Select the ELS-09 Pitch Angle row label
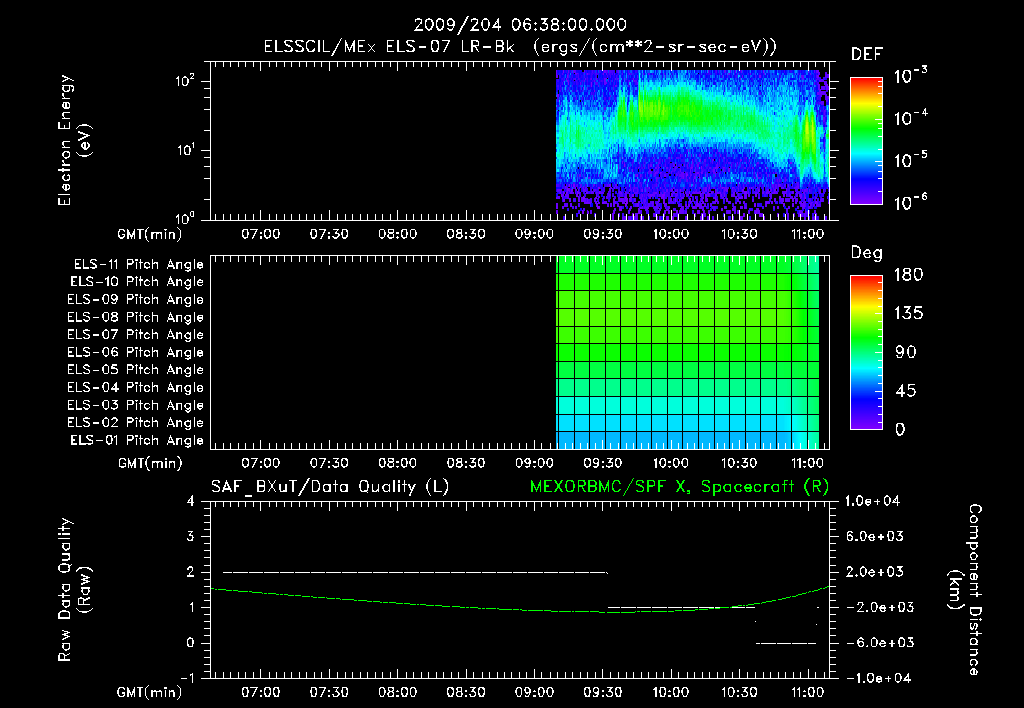The height and width of the screenshot is (708, 1024). tap(135, 300)
